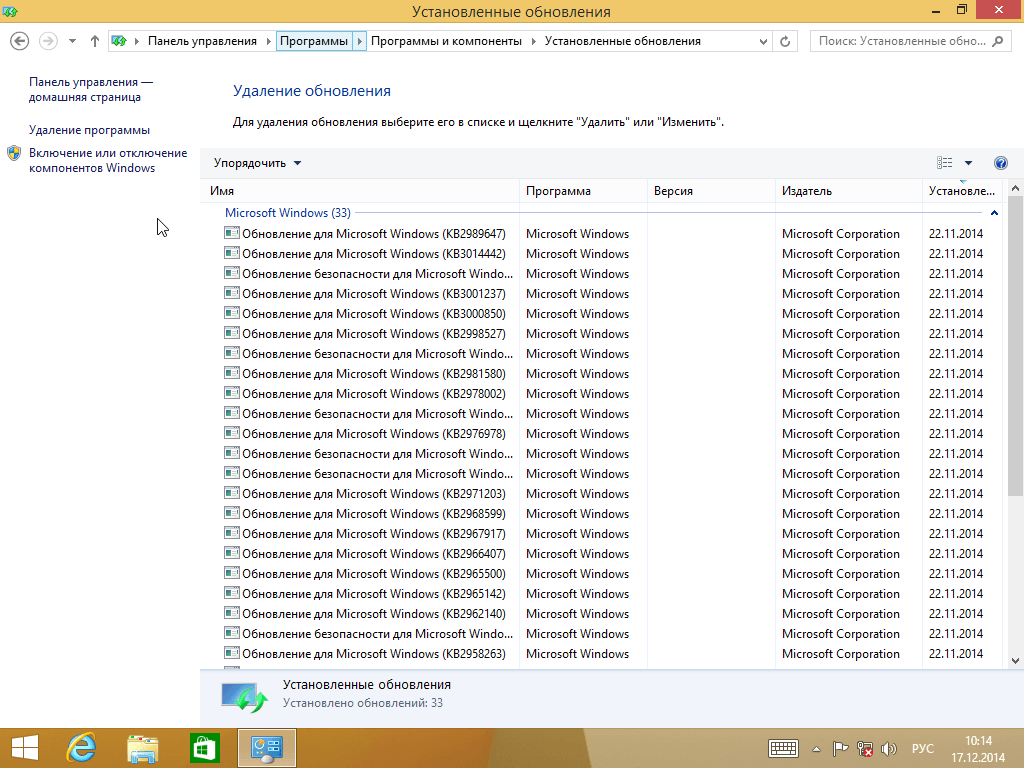Go up one level with Up arrow

(x=95, y=41)
